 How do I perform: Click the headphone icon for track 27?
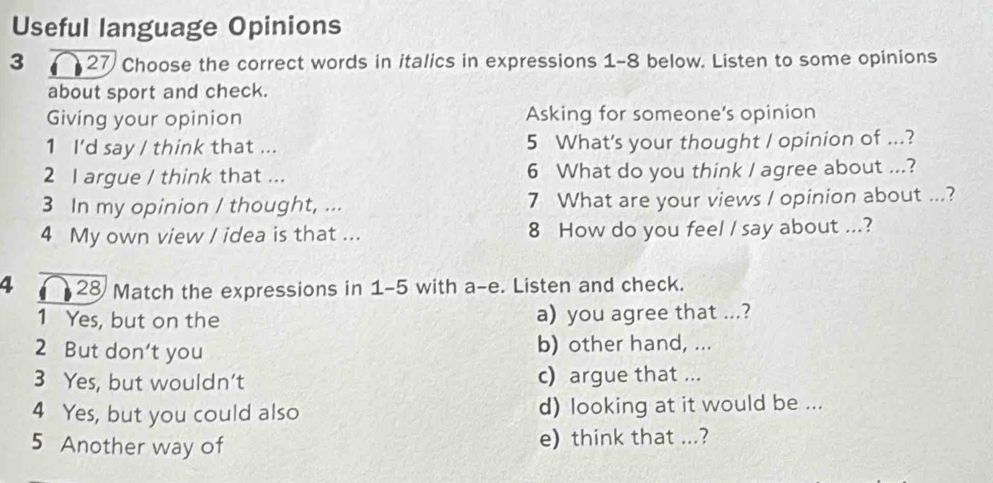point(70,65)
